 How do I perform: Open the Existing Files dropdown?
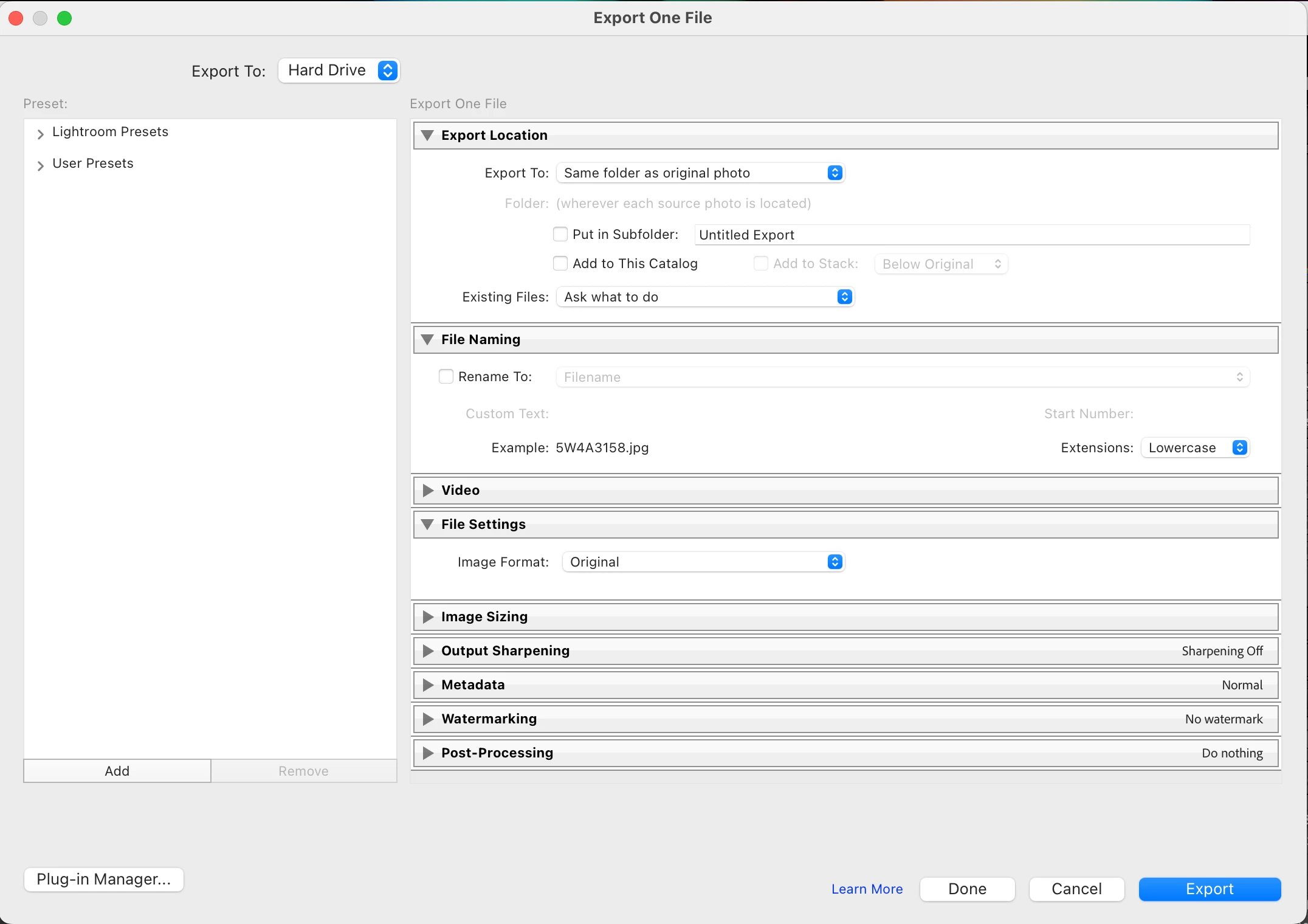[x=705, y=297]
